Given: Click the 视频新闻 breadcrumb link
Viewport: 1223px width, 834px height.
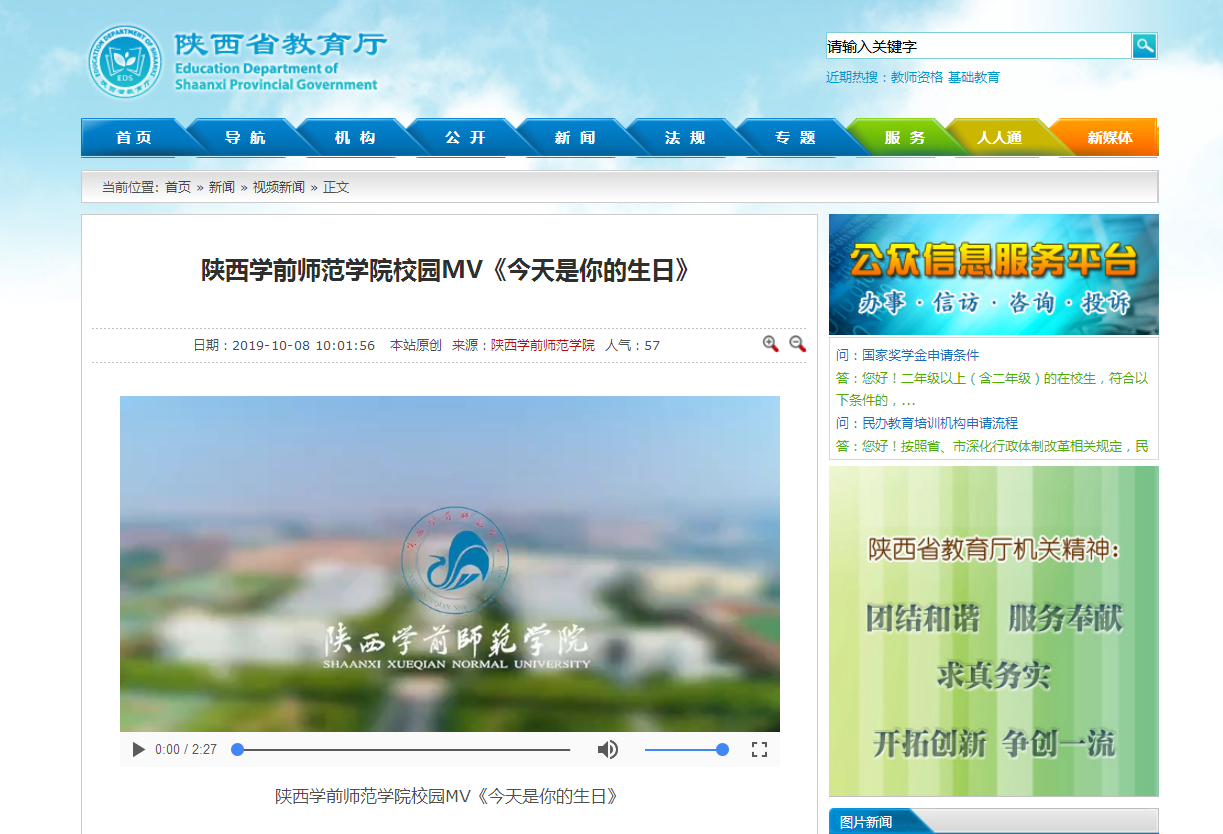Looking at the screenshot, I should [x=278, y=187].
